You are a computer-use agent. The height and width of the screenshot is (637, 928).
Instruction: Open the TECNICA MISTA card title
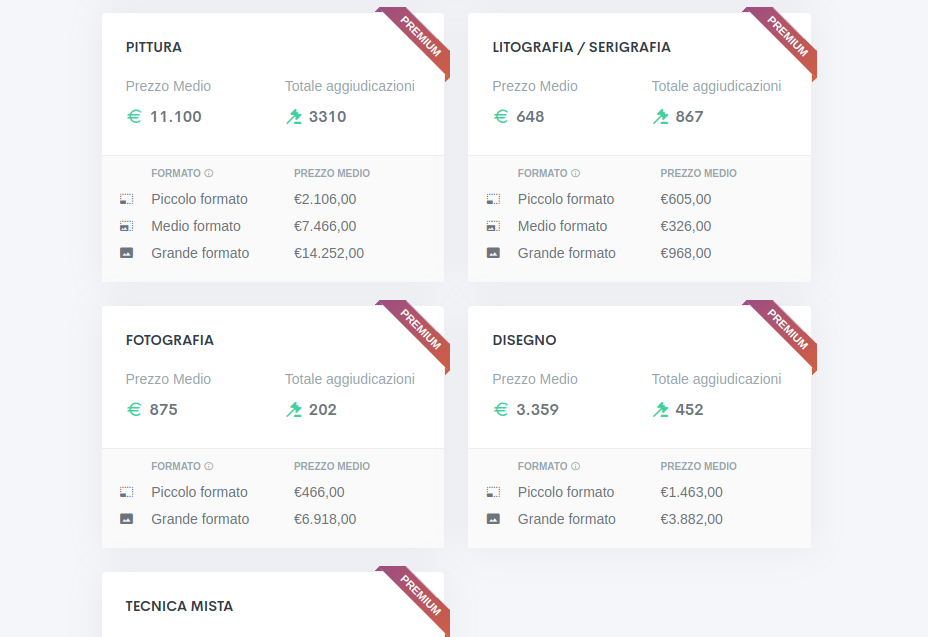(179, 606)
